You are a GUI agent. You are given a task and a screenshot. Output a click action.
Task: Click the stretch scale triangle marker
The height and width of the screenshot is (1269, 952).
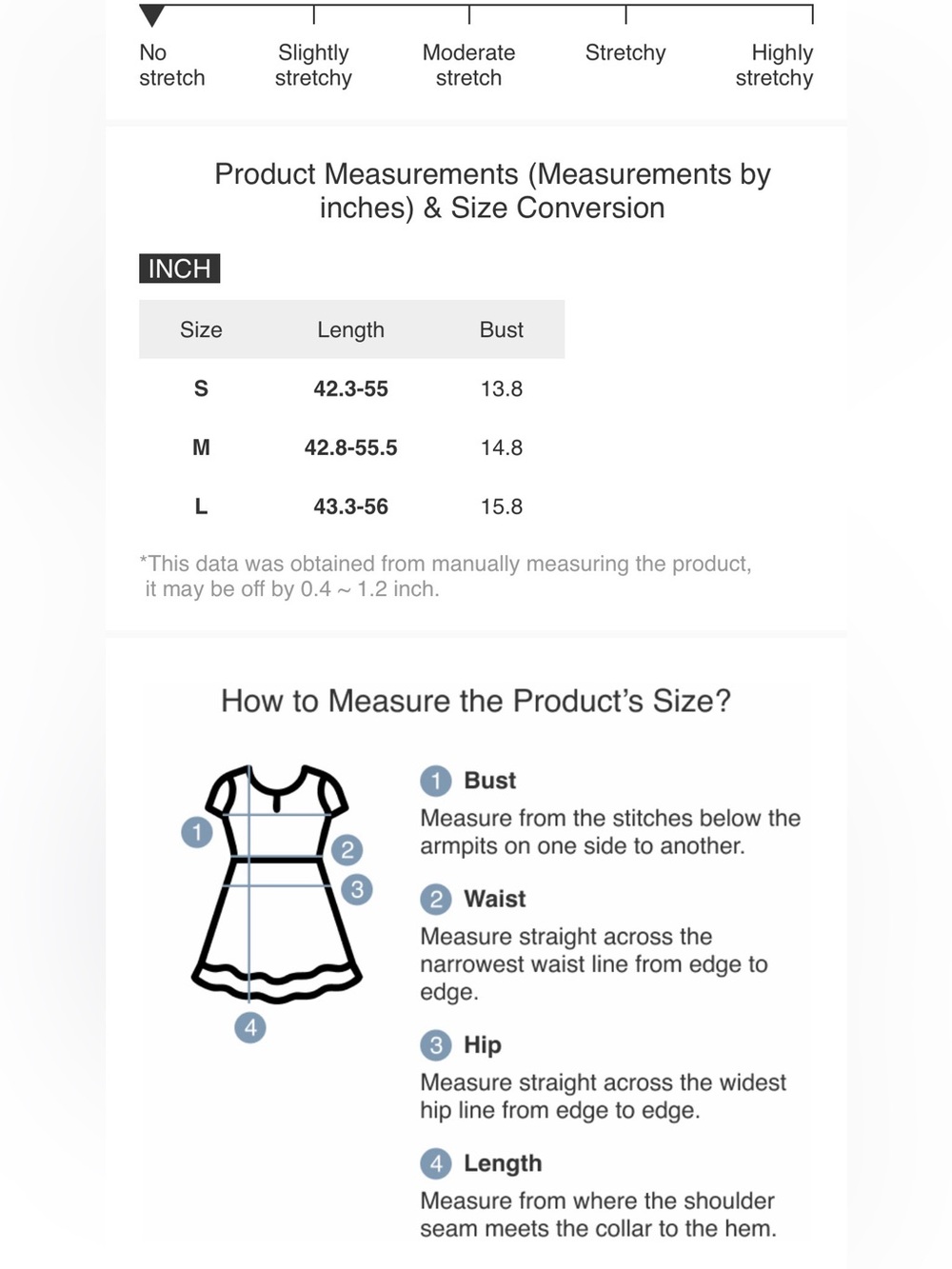(x=151, y=15)
